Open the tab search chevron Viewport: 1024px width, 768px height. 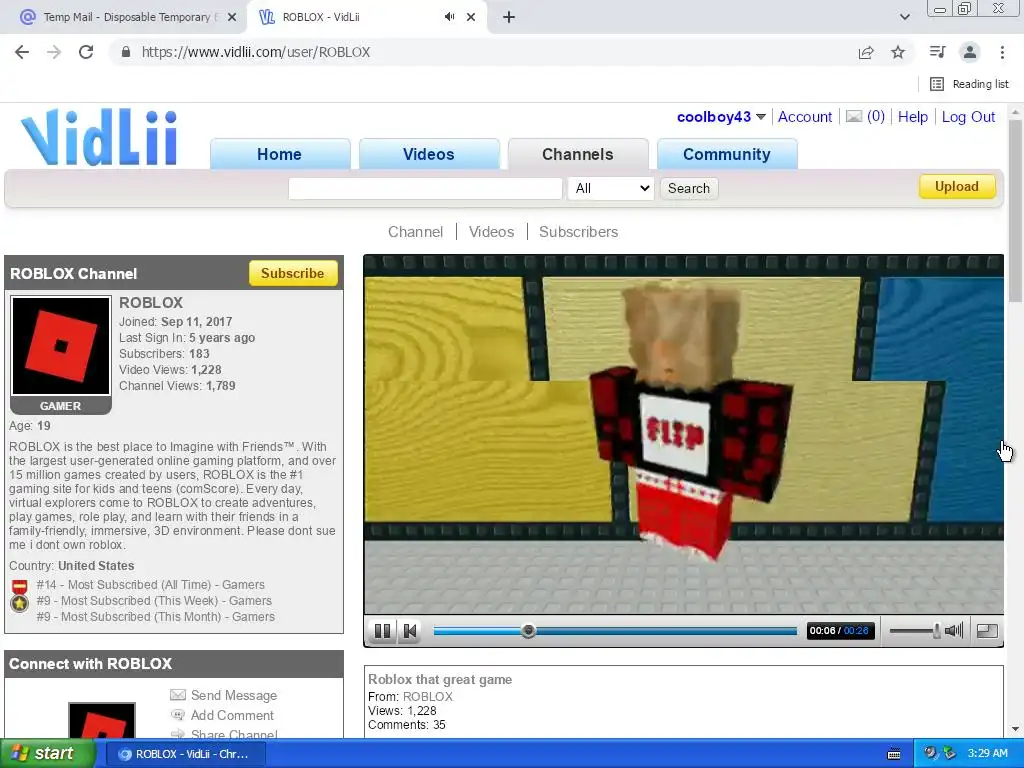click(904, 17)
